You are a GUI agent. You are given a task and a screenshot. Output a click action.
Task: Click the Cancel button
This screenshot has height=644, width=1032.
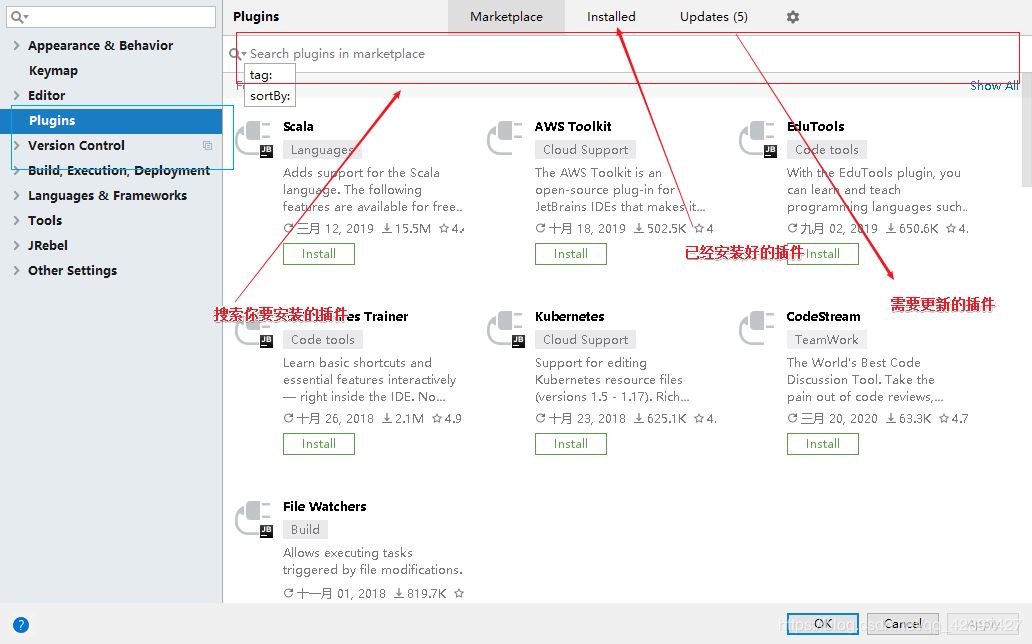point(902,624)
